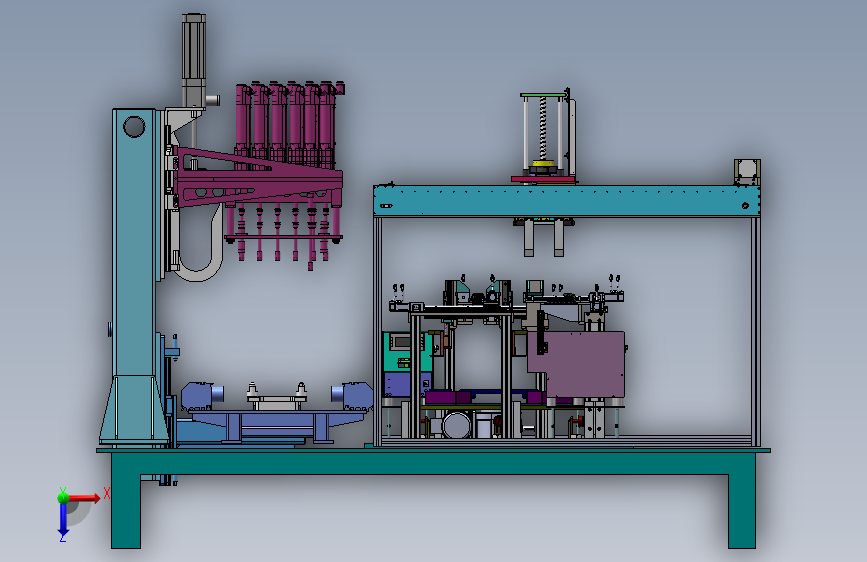Click the blue Z axis arrow of the triad
Image resolution: width=867 pixels, height=562 pixels.
pos(63,519)
